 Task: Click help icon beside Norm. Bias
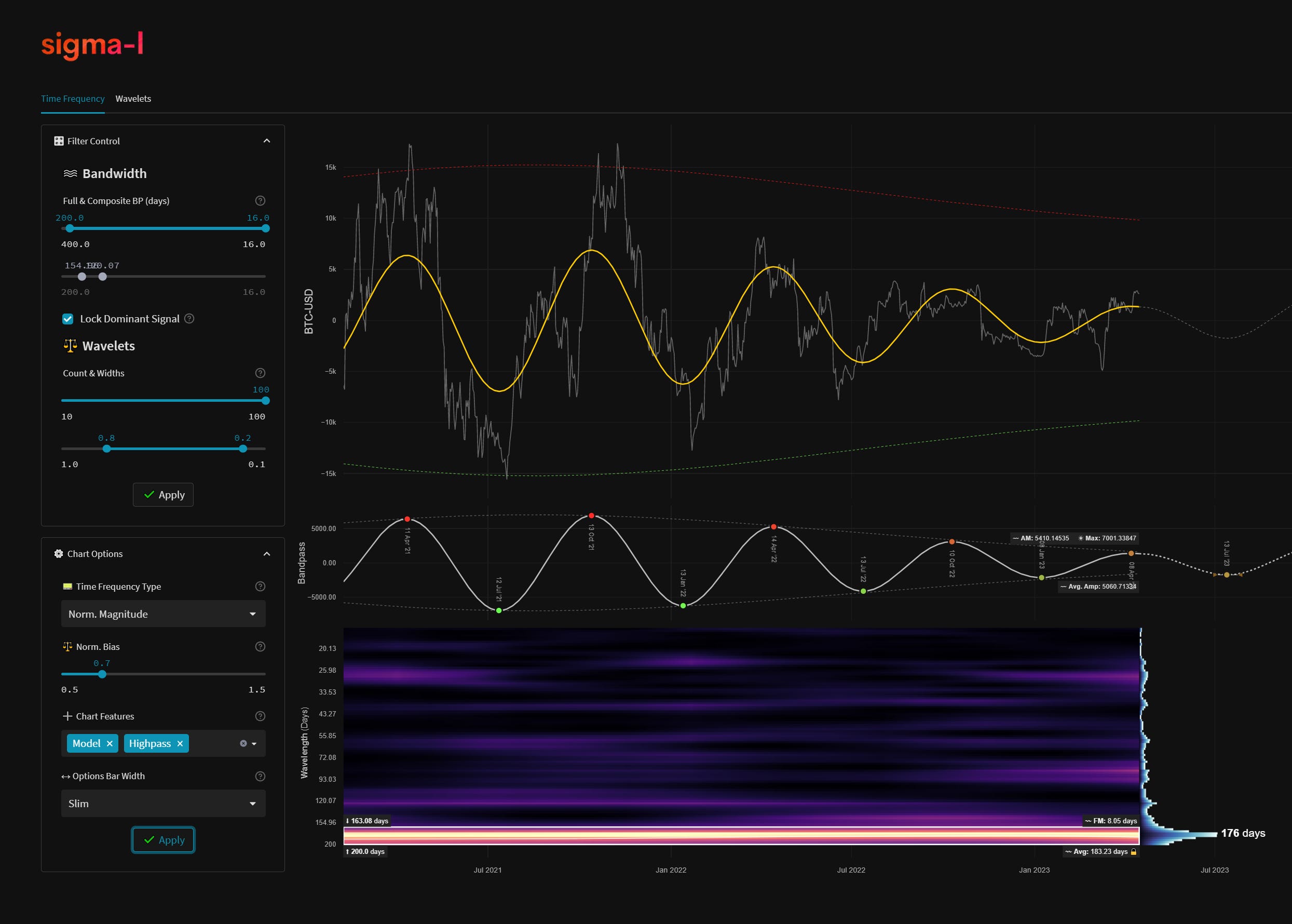point(260,646)
